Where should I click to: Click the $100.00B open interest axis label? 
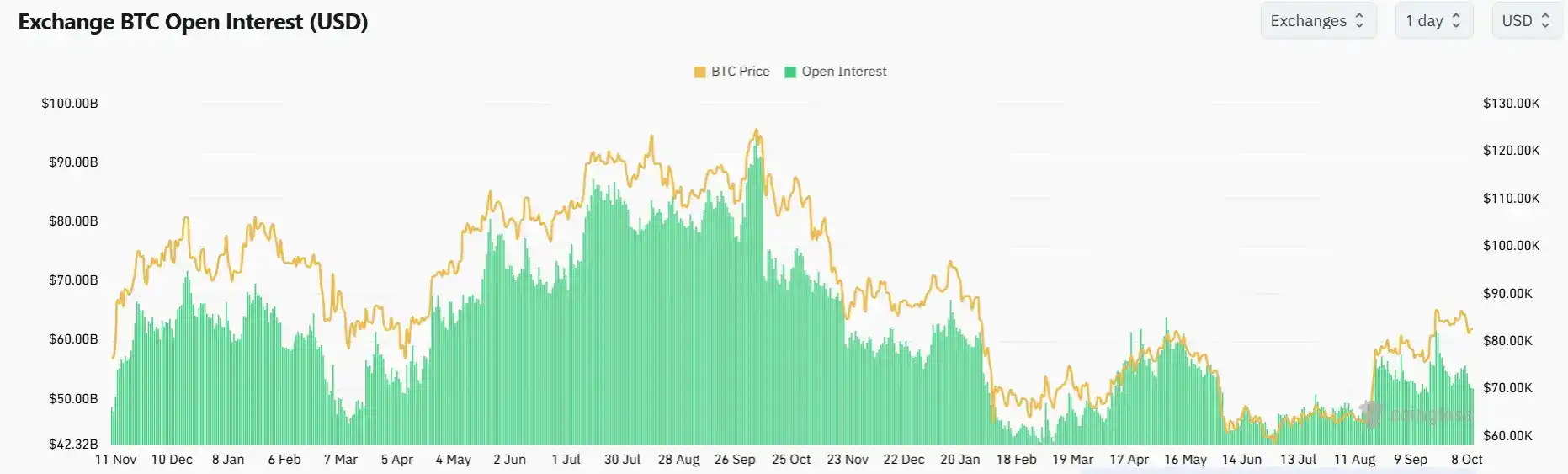[x=70, y=104]
